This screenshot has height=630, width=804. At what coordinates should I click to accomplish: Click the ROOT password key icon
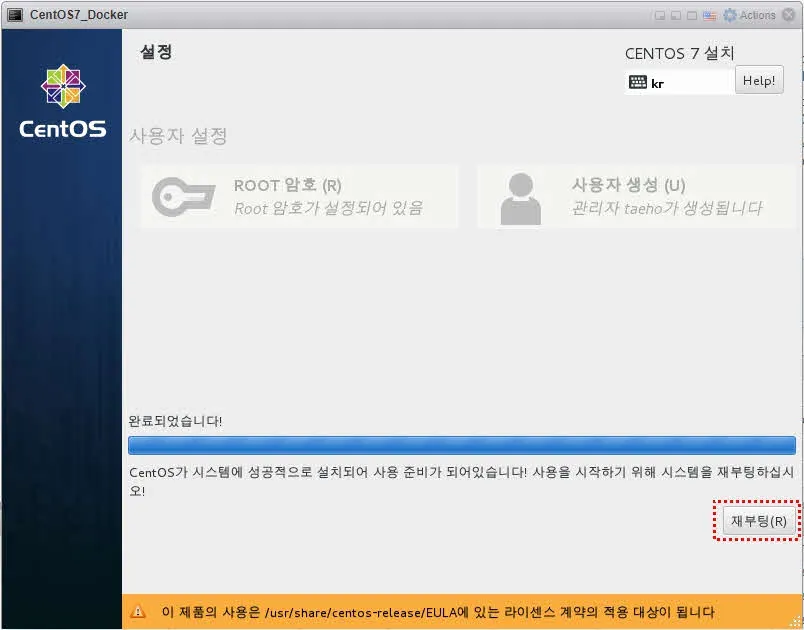point(183,197)
